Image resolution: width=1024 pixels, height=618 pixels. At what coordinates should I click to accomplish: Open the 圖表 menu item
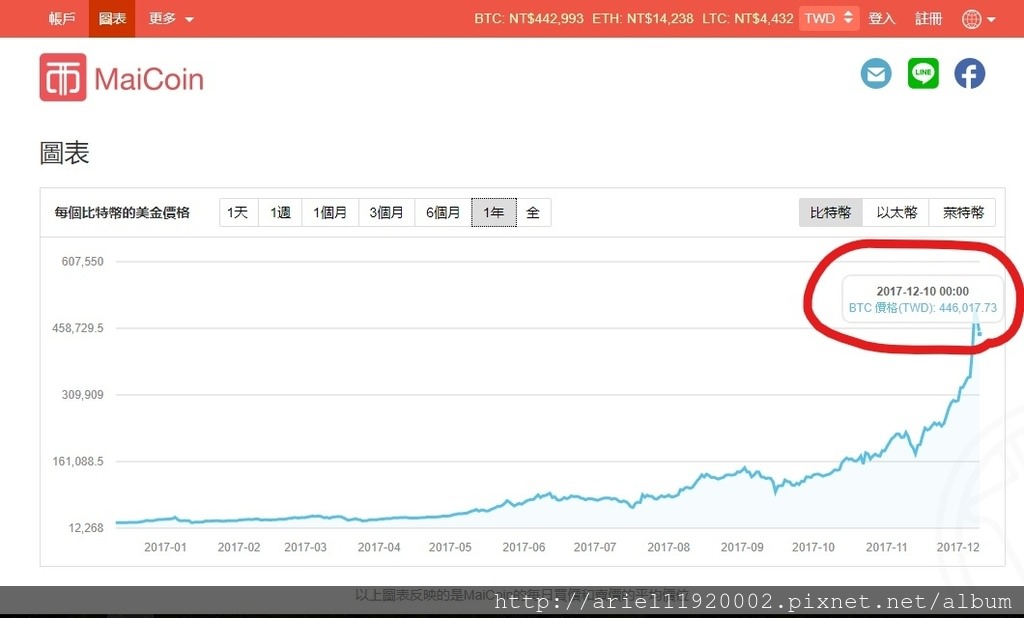112,18
